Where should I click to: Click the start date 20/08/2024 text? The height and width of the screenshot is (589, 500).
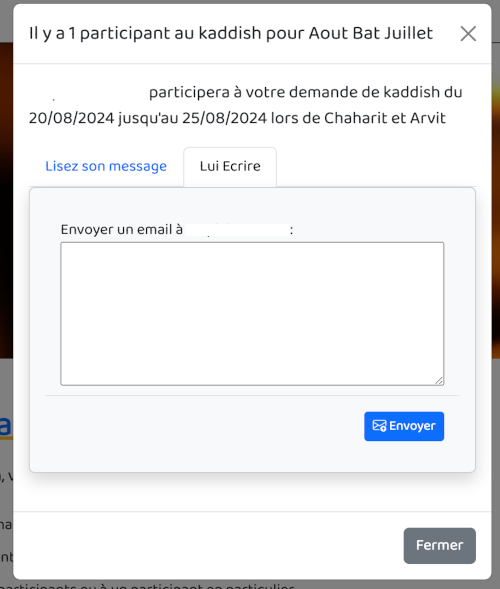pyautogui.click(x=71, y=118)
